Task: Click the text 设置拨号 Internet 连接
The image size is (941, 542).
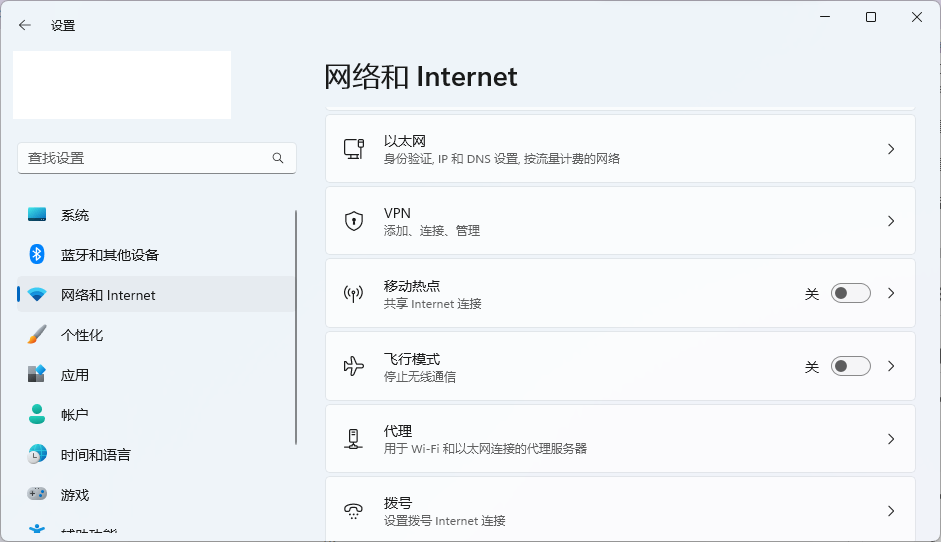Action: 444,521
